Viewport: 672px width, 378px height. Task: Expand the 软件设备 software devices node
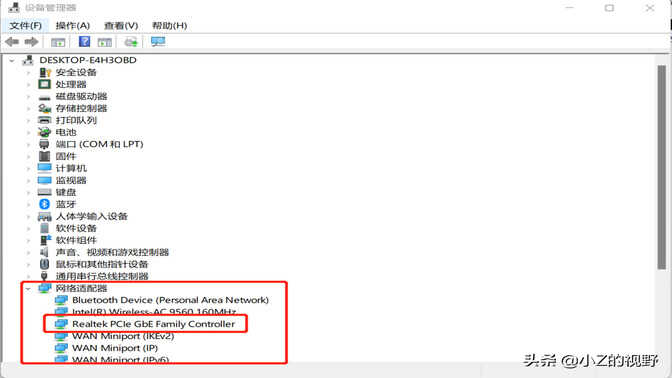tap(28, 228)
